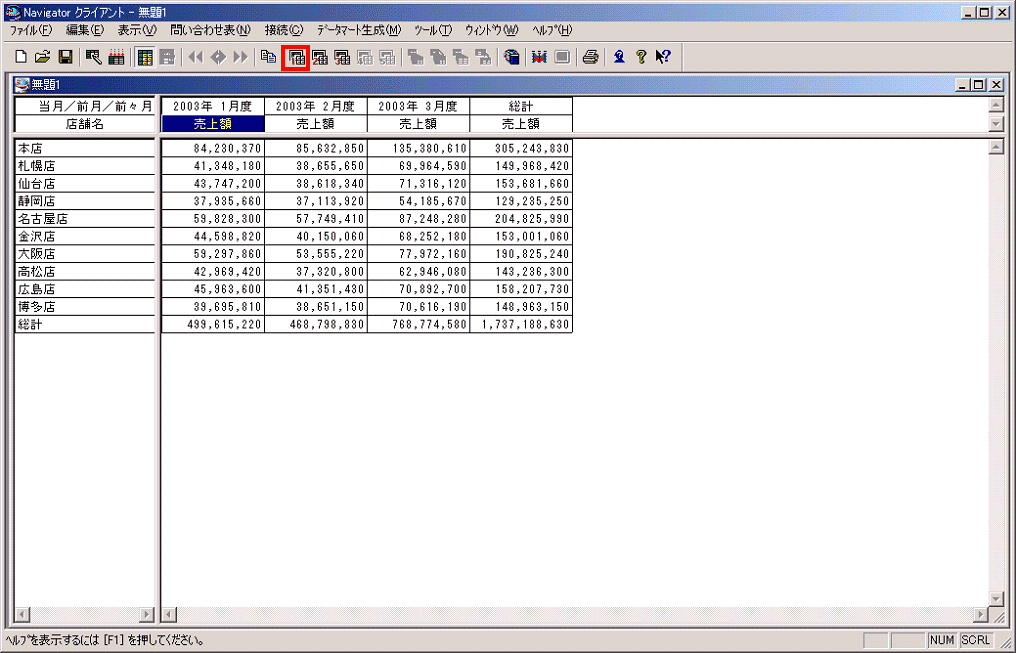1016x653 pixels.
Task: Click left arrow of row-label pane scrollbar
Action: [x=23, y=614]
